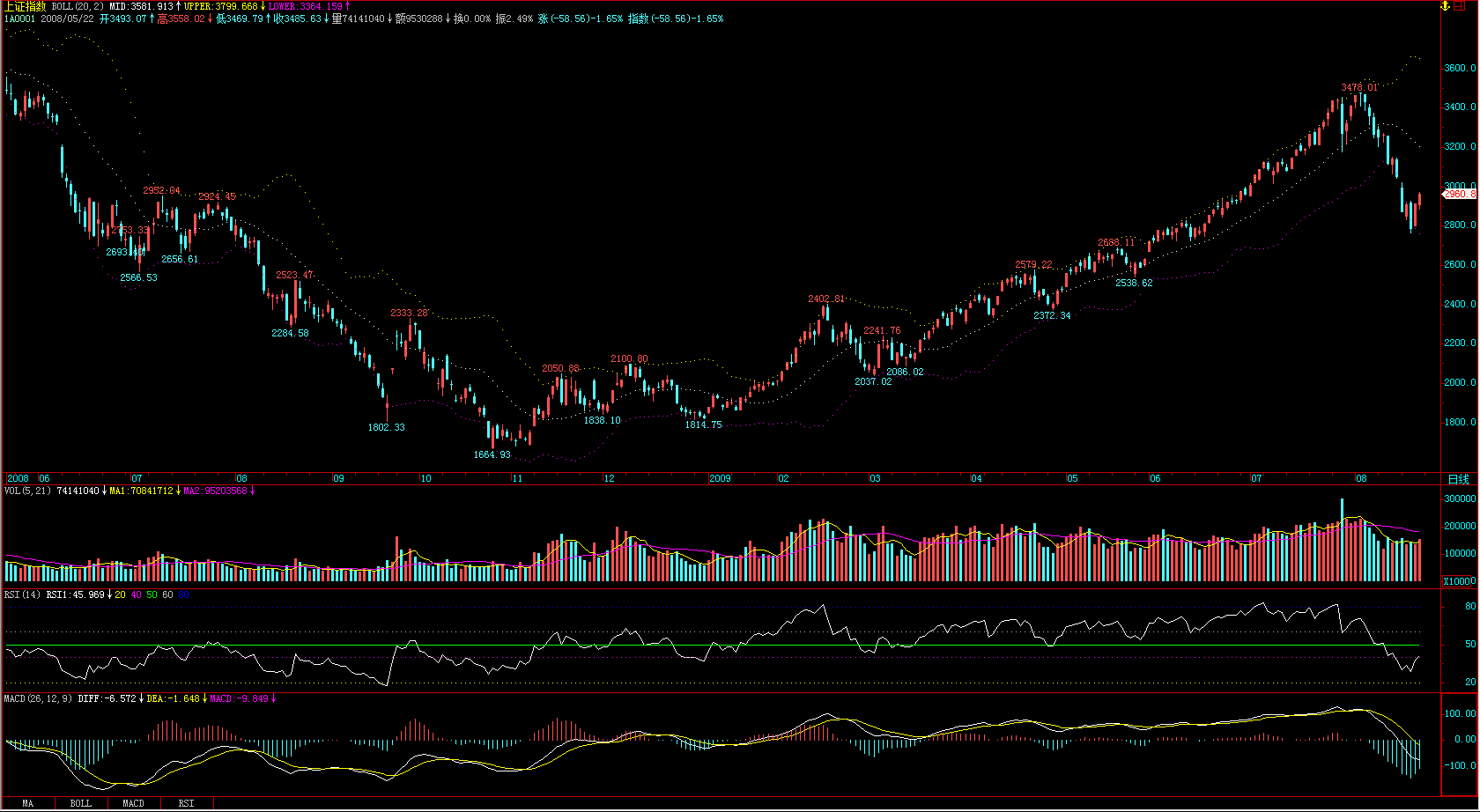Click the MID:3581.913 value

(x=141, y=6)
